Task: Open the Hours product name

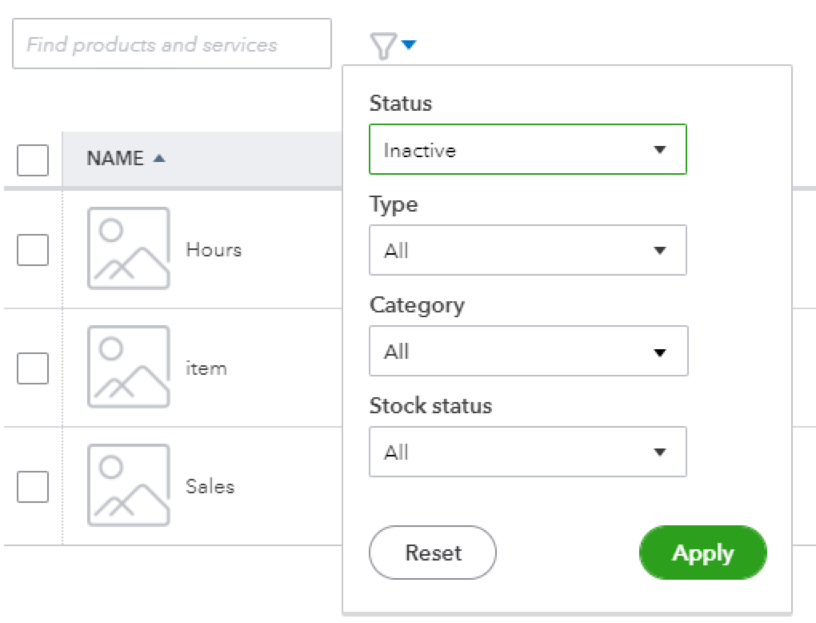Action: (213, 249)
